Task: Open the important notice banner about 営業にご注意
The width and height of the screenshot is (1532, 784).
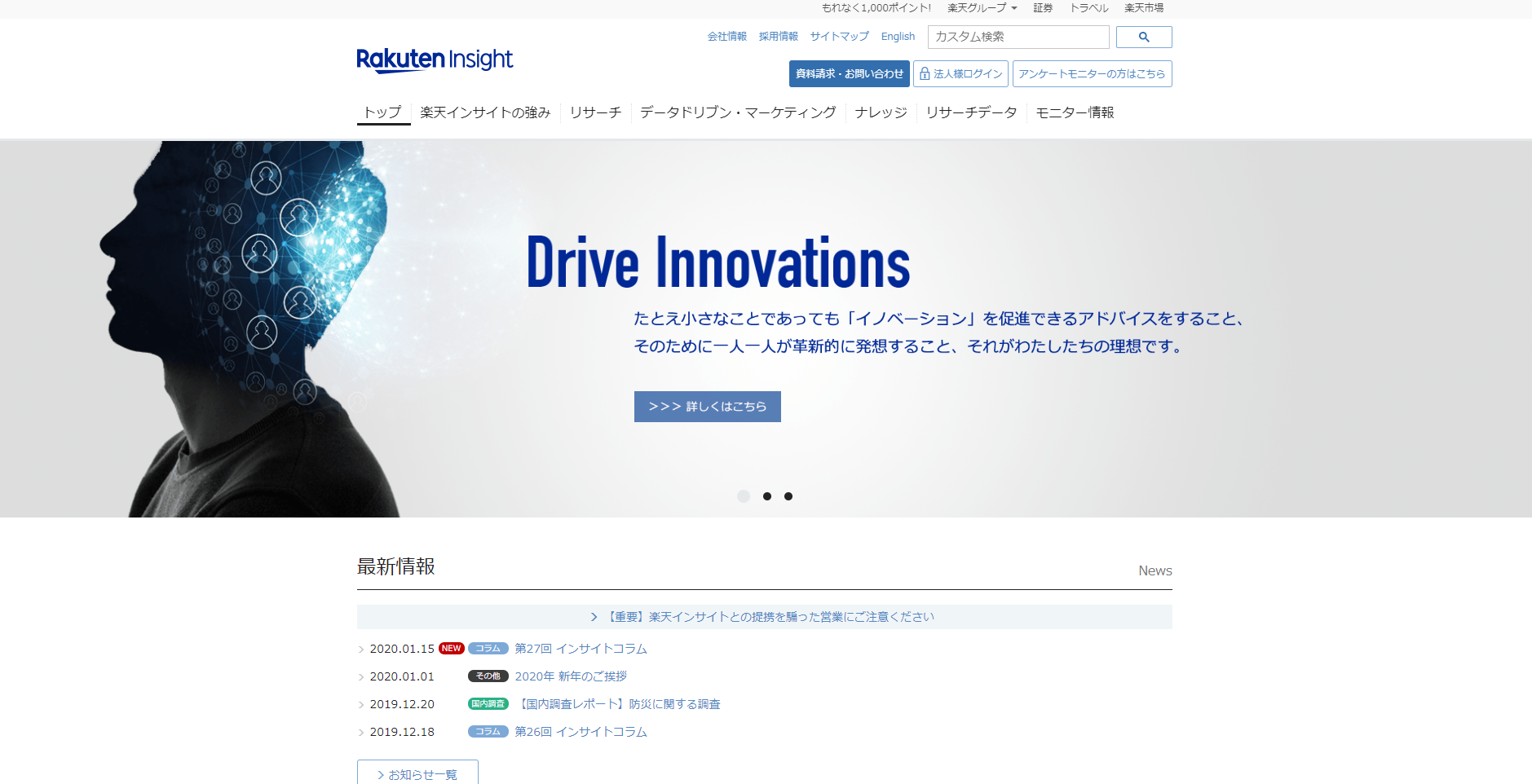Action: point(764,617)
